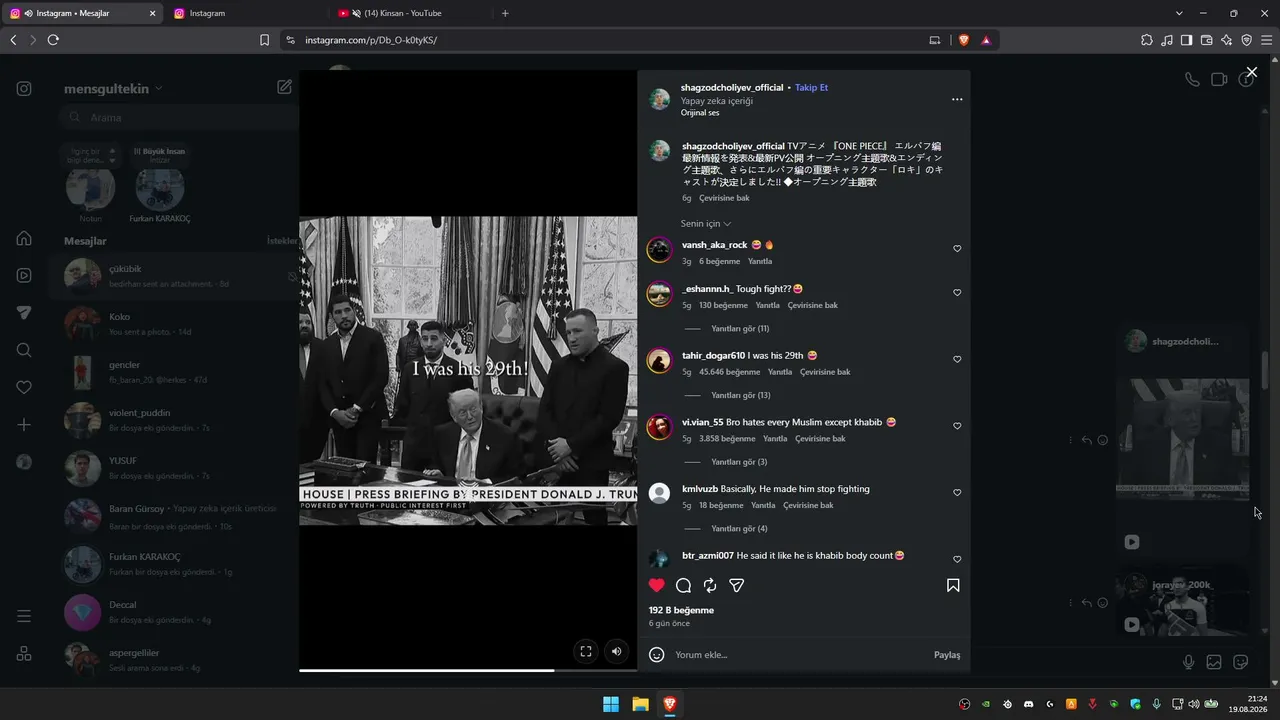The width and height of the screenshot is (1280, 720).
Task: Expand the mensgultekin account switcher
Action: tap(113, 88)
